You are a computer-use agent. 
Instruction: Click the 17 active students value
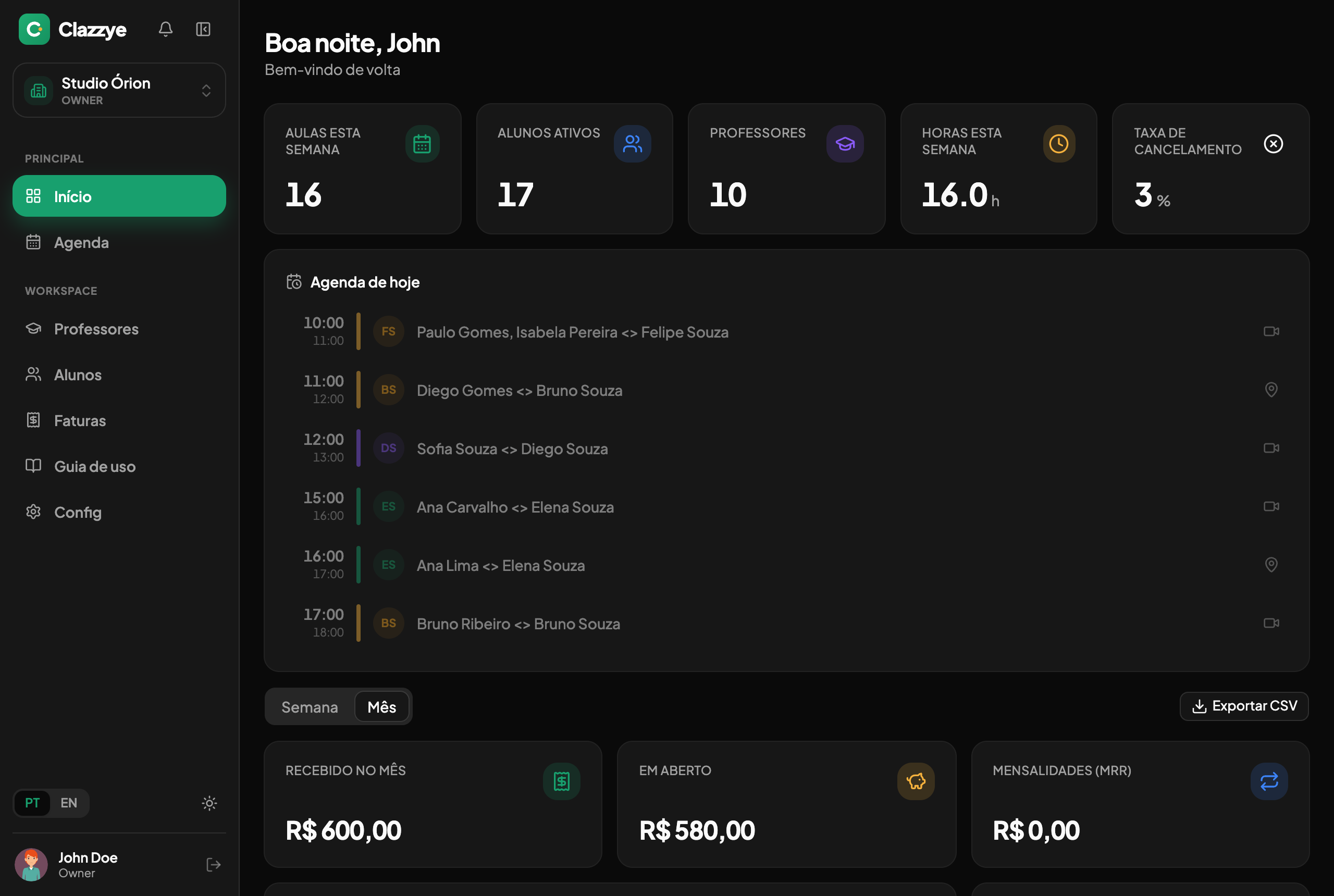[515, 195]
